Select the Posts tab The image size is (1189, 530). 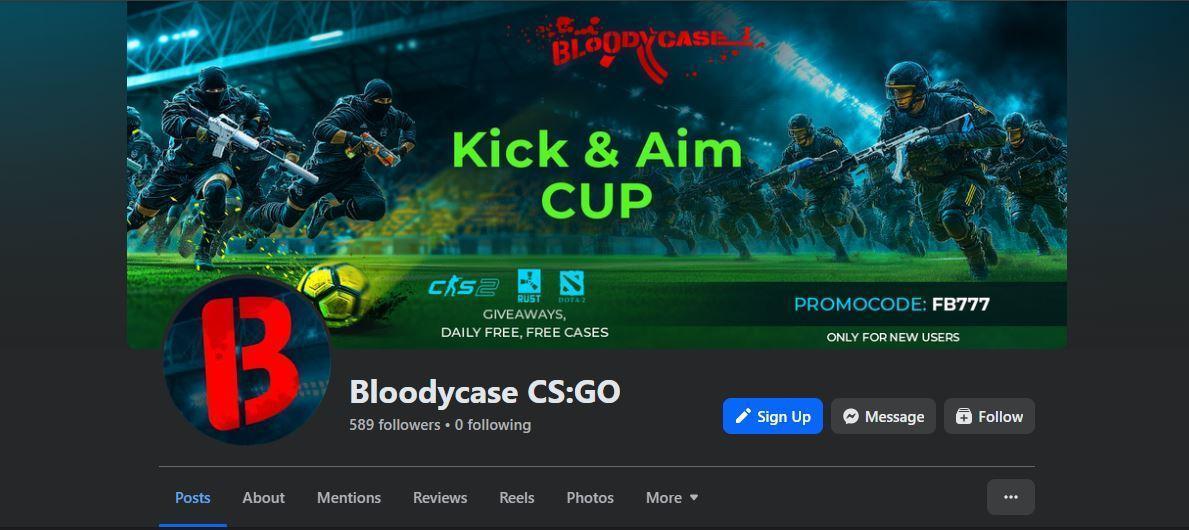[x=193, y=498]
